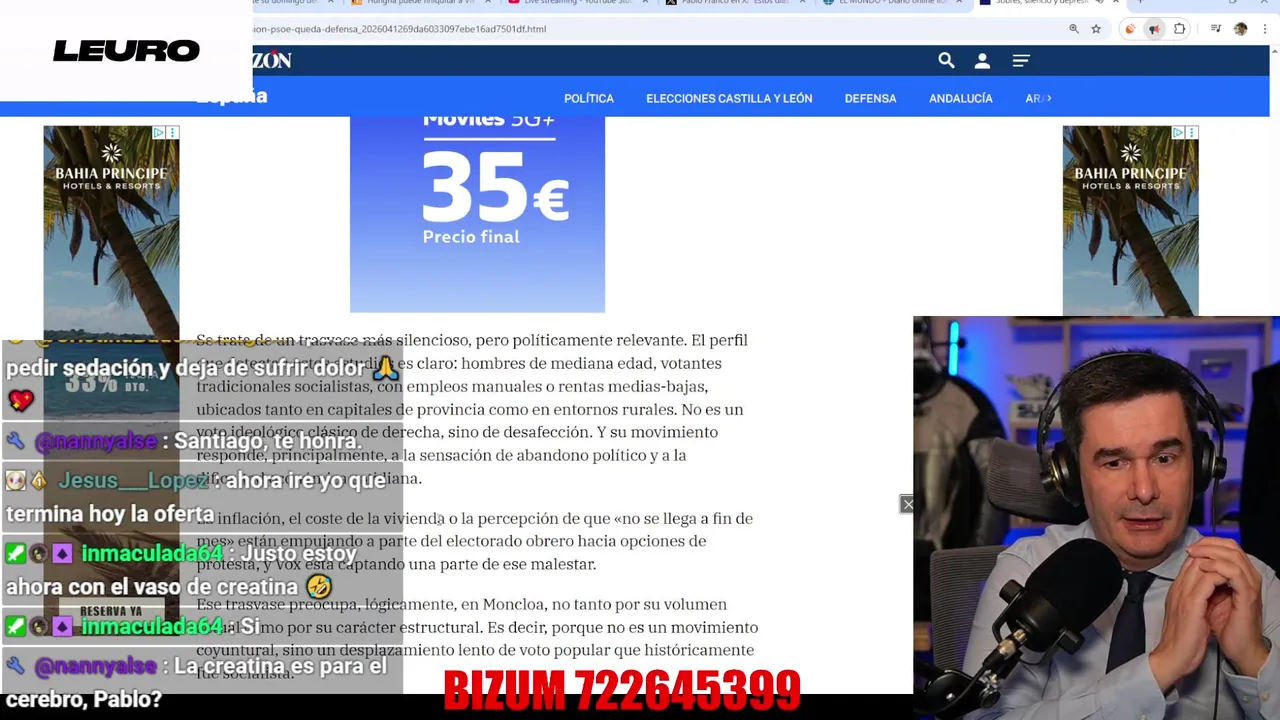Open the zoom magnifier in the address bar
Image resolution: width=1280 pixels, height=720 pixels.
pyautogui.click(x=1074, y=29)
